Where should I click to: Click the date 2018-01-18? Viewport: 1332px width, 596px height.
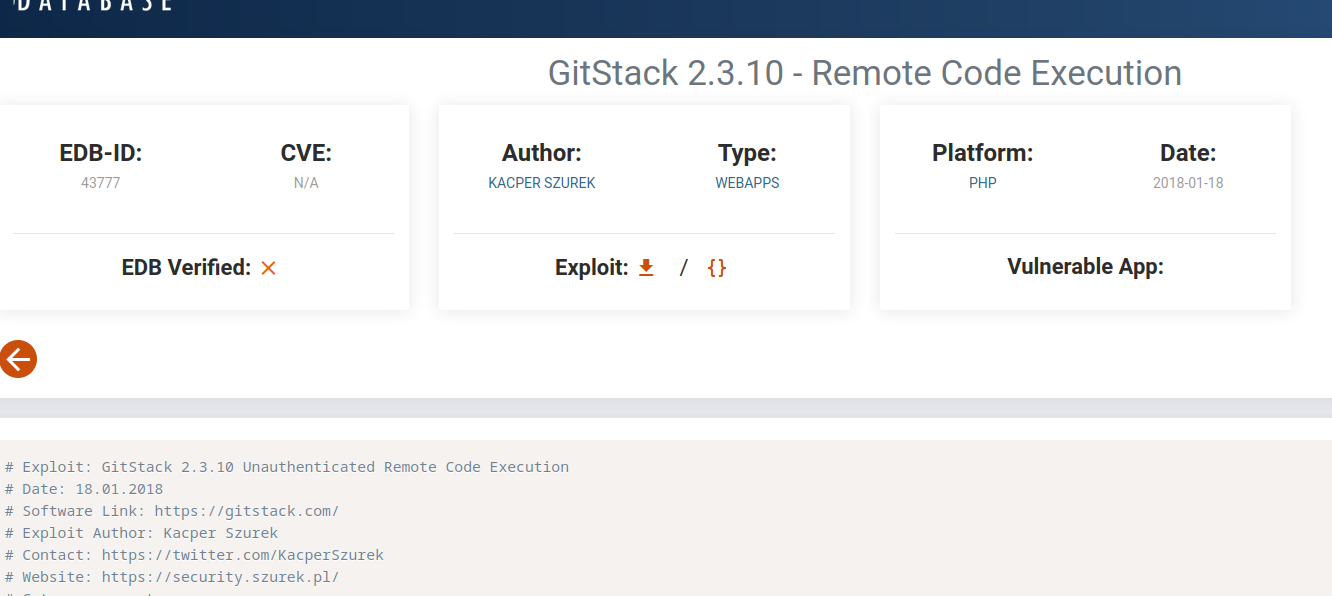click(x=1188, y=183)
